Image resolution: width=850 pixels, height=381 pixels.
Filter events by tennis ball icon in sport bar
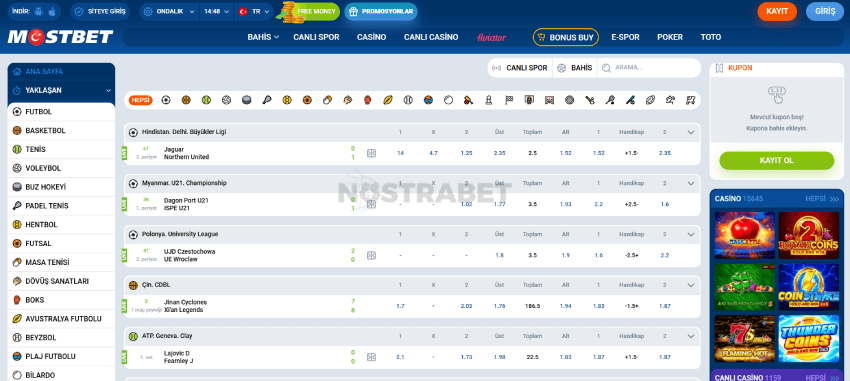(x=206, y=100)
